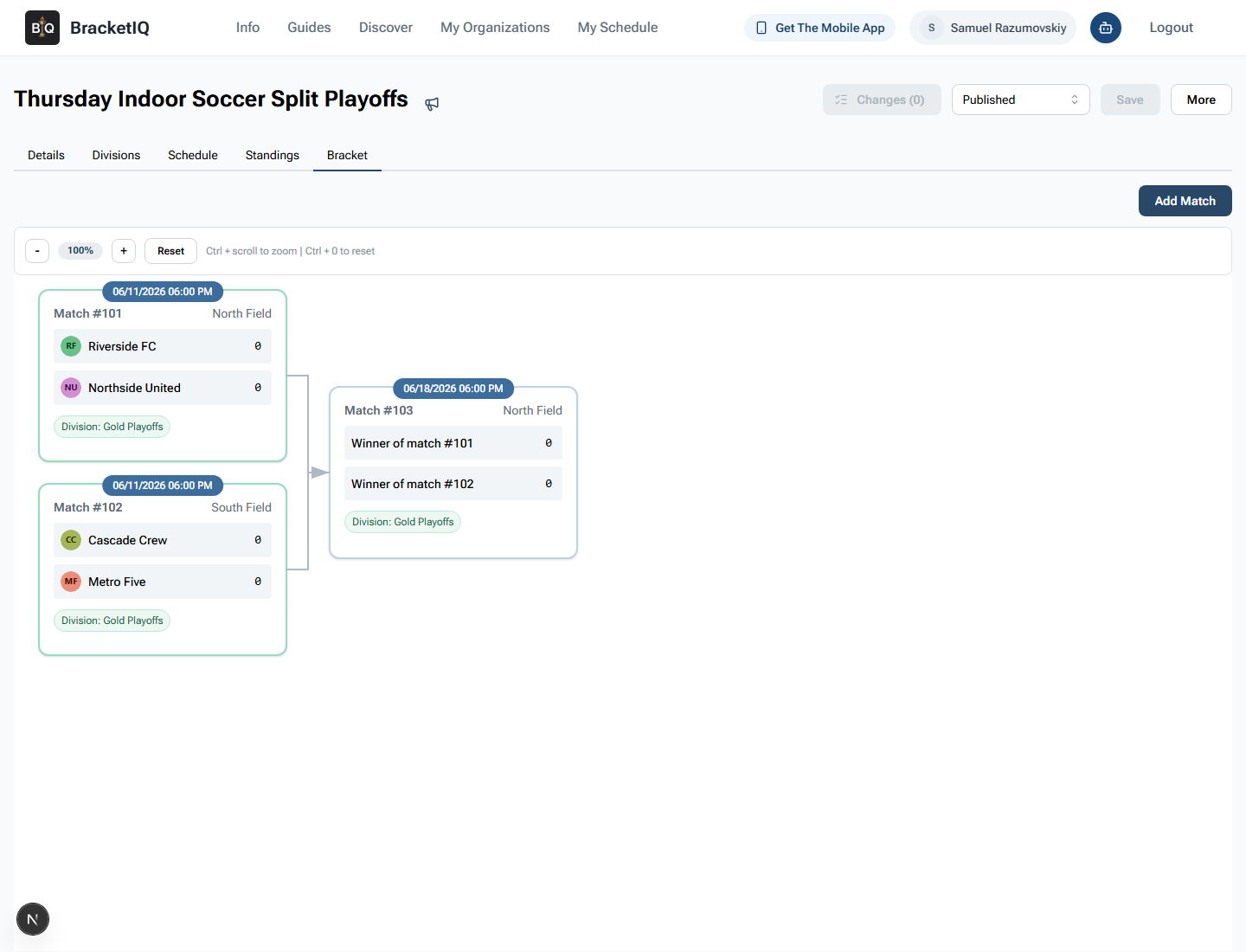Click Match #103 Division: Gold Playoffs tag
Screen dimensions: 1246x952
403,522
